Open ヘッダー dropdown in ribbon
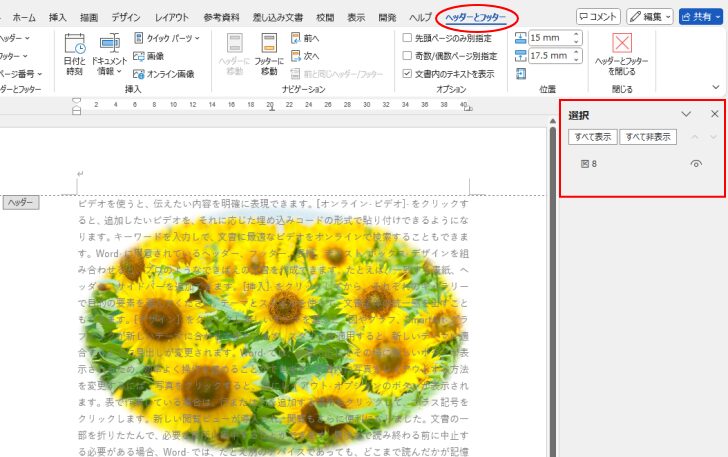 pyautogui.click(x=15, y=38)
